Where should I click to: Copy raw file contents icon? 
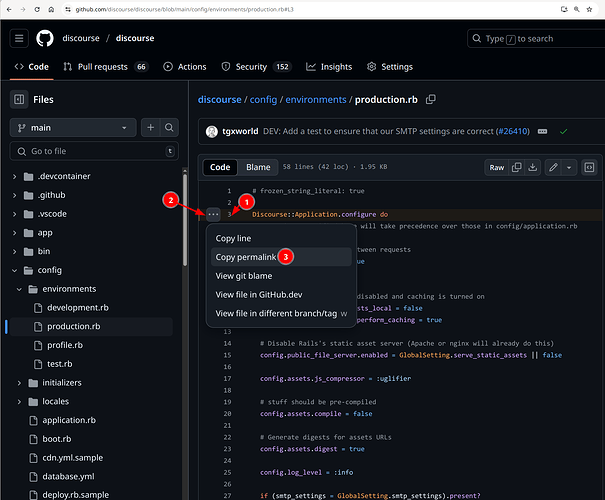click(x=516, y=167)
